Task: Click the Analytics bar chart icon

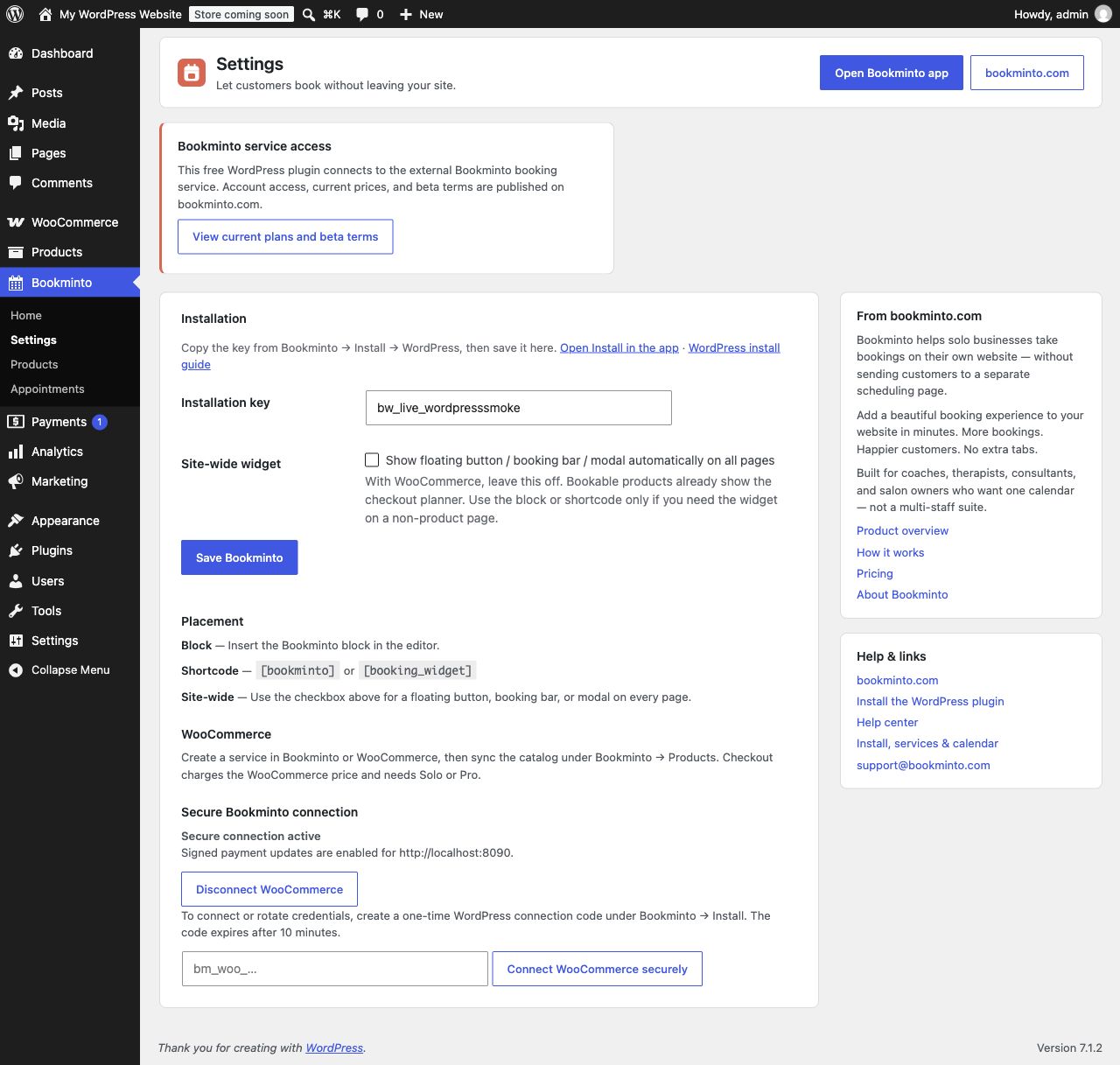Action: pos(16,452)
